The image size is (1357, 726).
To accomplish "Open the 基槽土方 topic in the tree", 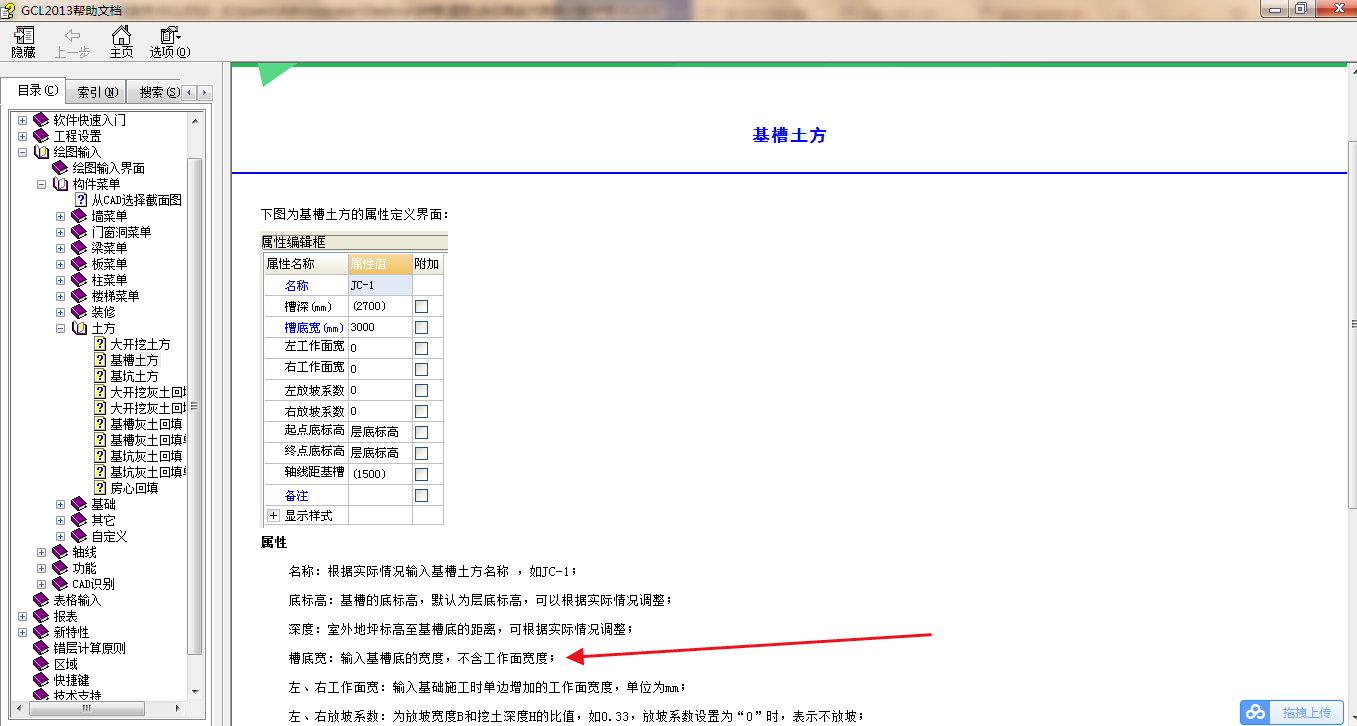I will 134,360.
